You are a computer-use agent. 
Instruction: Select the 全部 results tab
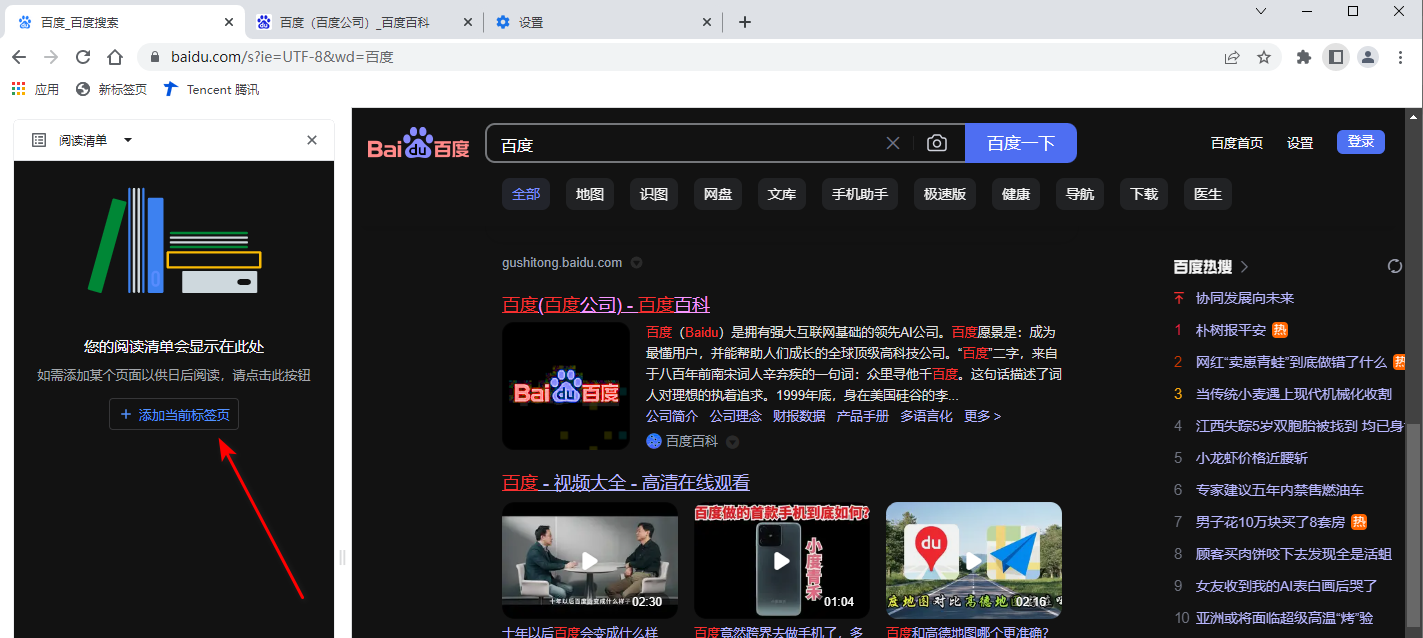[x=526, y=193]
